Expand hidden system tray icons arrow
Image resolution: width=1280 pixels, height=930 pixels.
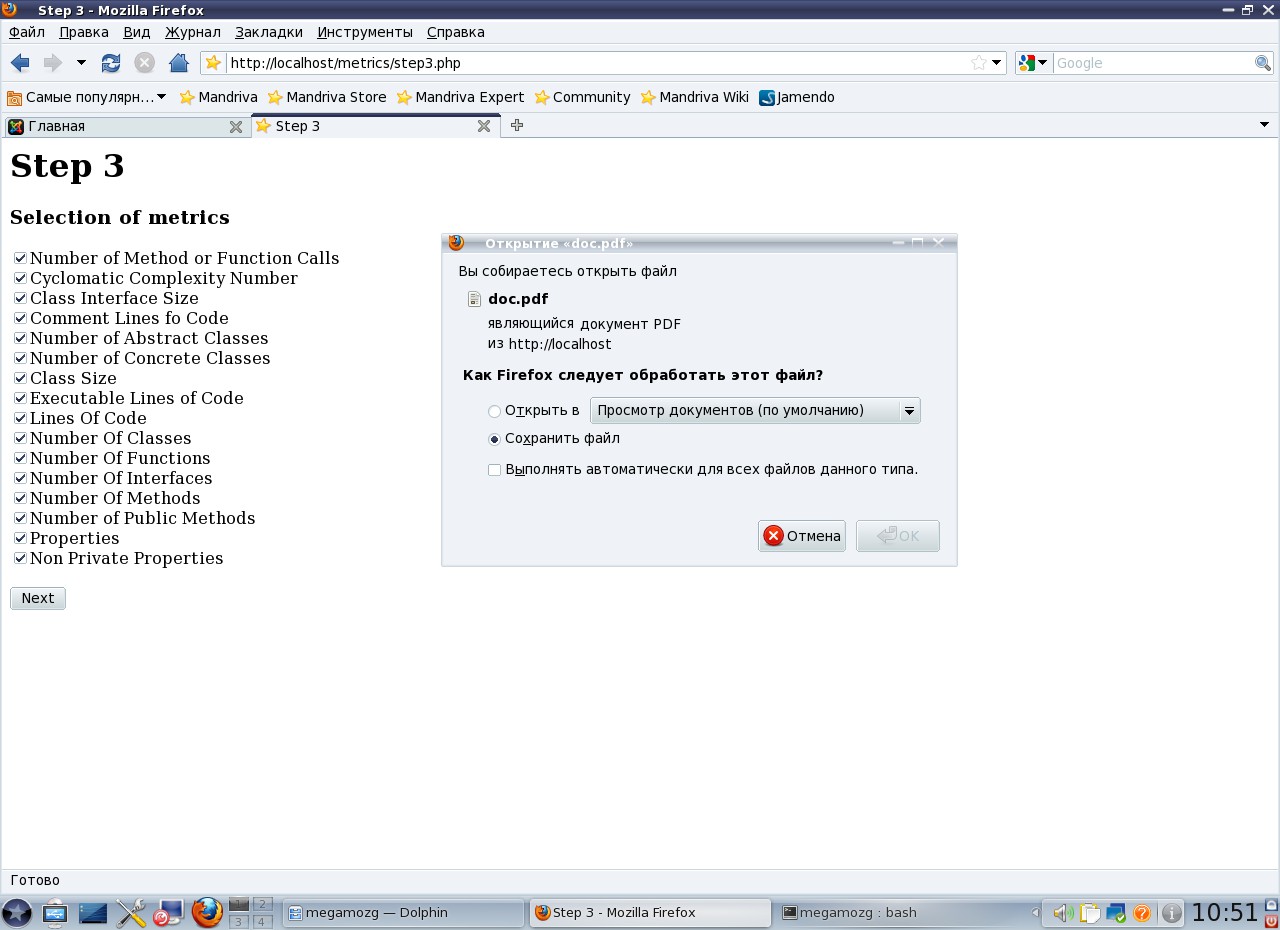[x=1036, y=913]
